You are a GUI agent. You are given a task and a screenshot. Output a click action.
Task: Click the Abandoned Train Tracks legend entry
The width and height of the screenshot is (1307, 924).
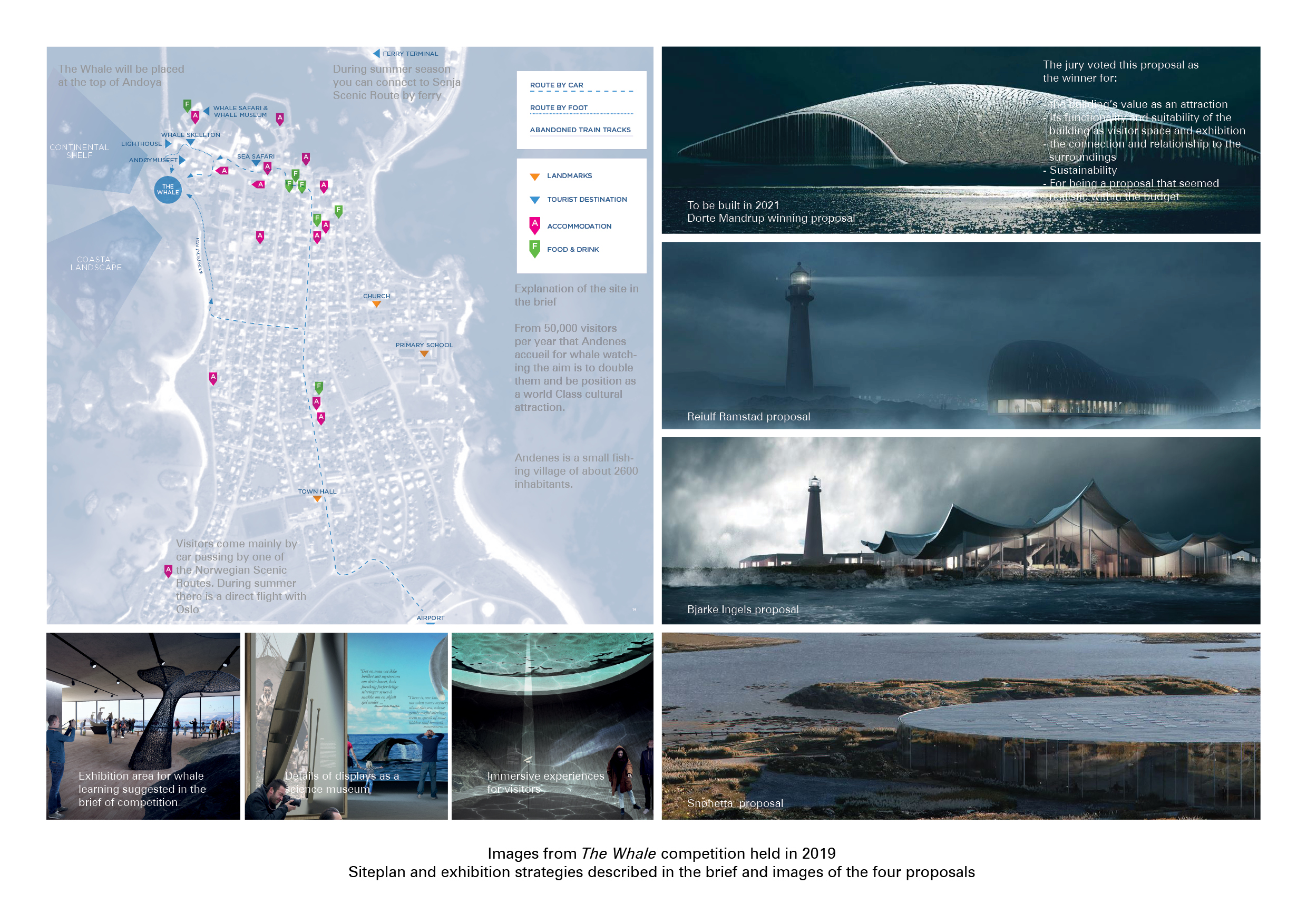tap(580, 130)
